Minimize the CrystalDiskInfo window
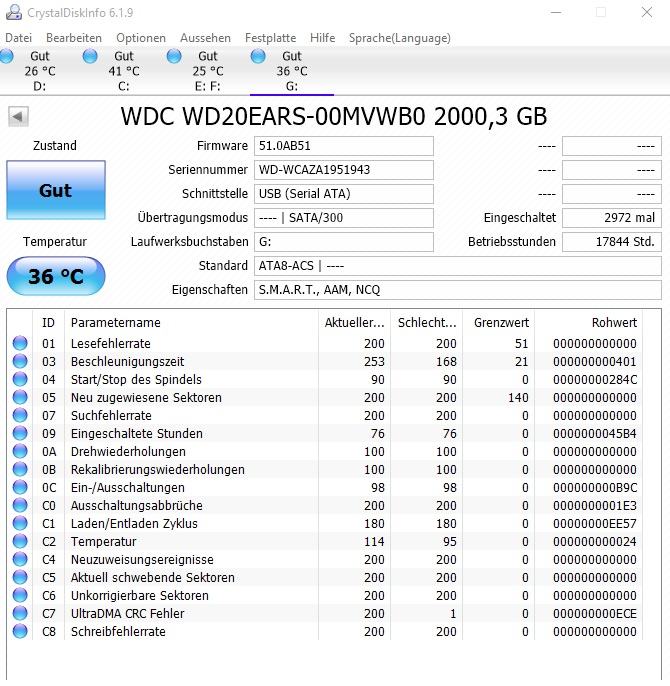This screenshot has width=670, height=686. click(x=556, y=12)
